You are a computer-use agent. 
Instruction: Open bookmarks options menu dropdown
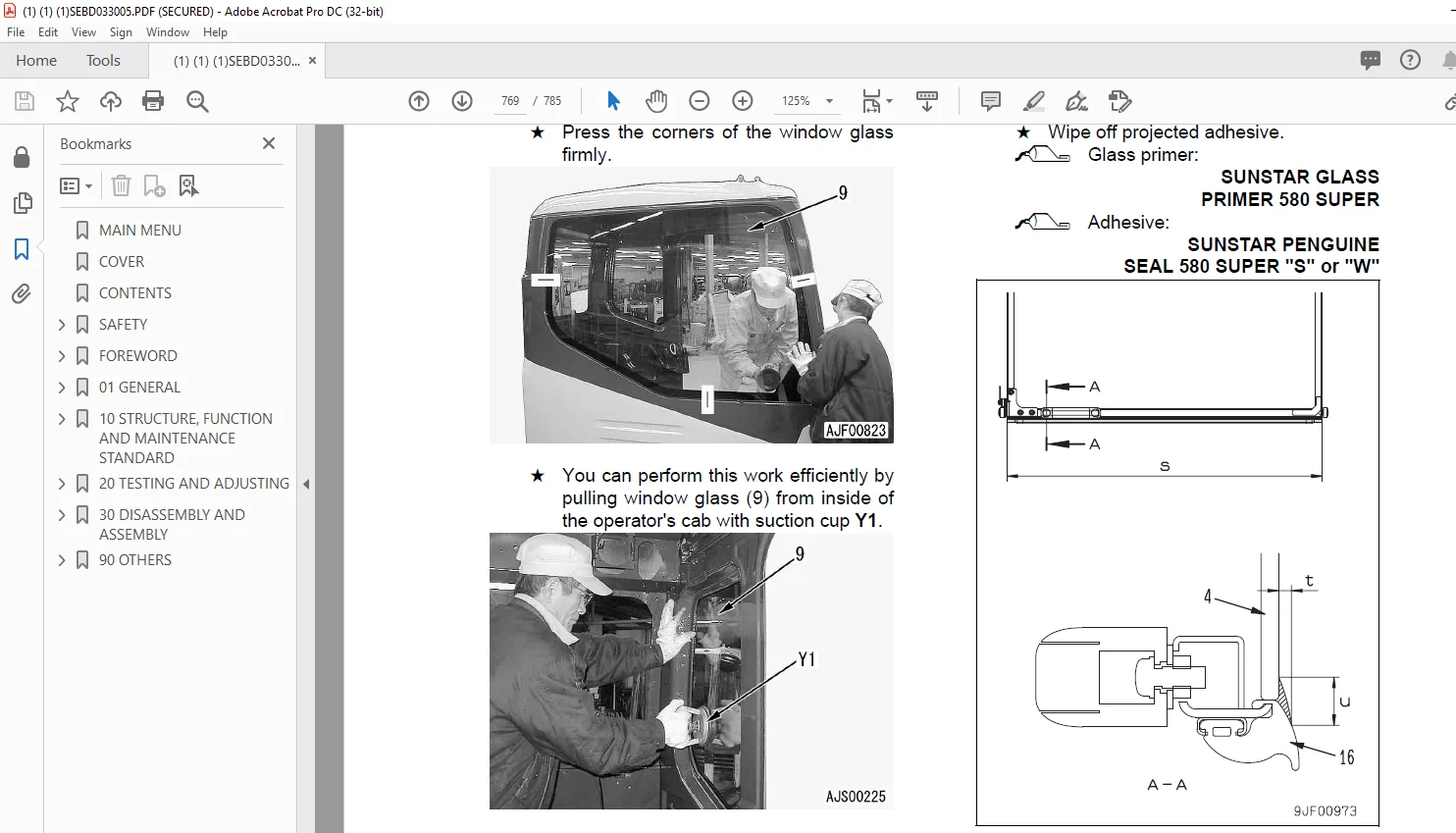76,185
